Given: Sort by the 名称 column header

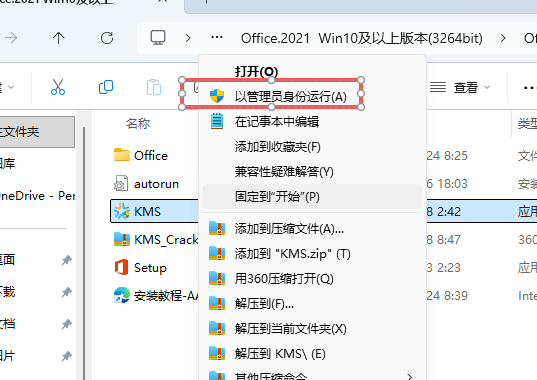Looking at the screenshot, I should tap(138, 123).
